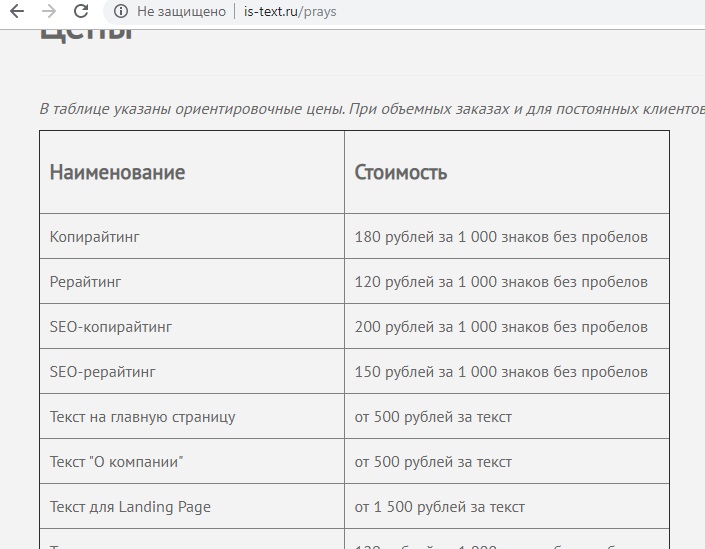
Task: Click the 'Стоимость' table header
Action: 401,172
